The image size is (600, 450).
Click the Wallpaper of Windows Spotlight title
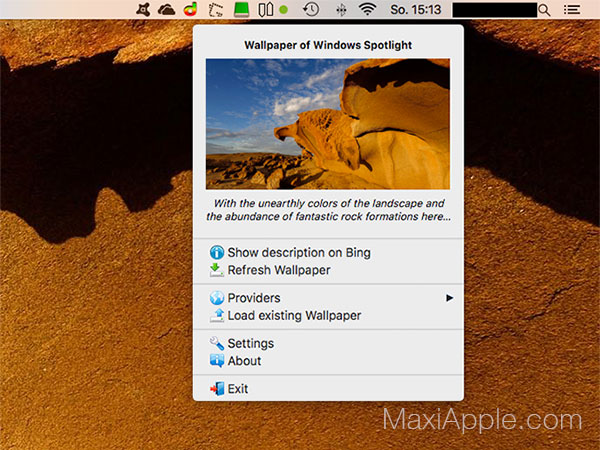[x=328, y=45]
